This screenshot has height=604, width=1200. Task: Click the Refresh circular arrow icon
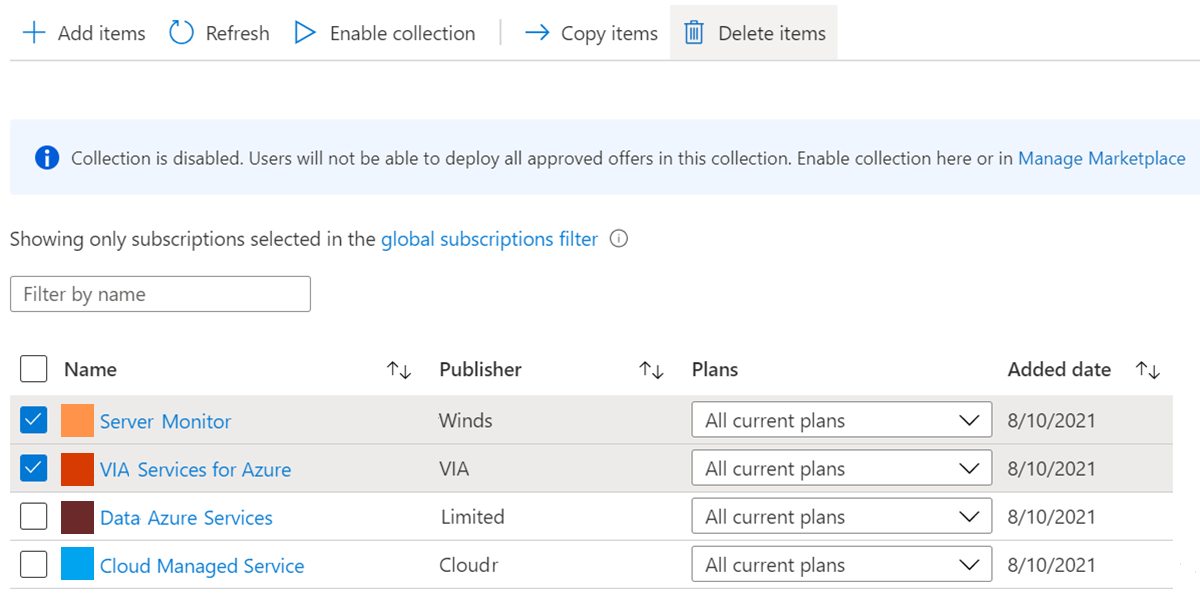coord(181,33)
